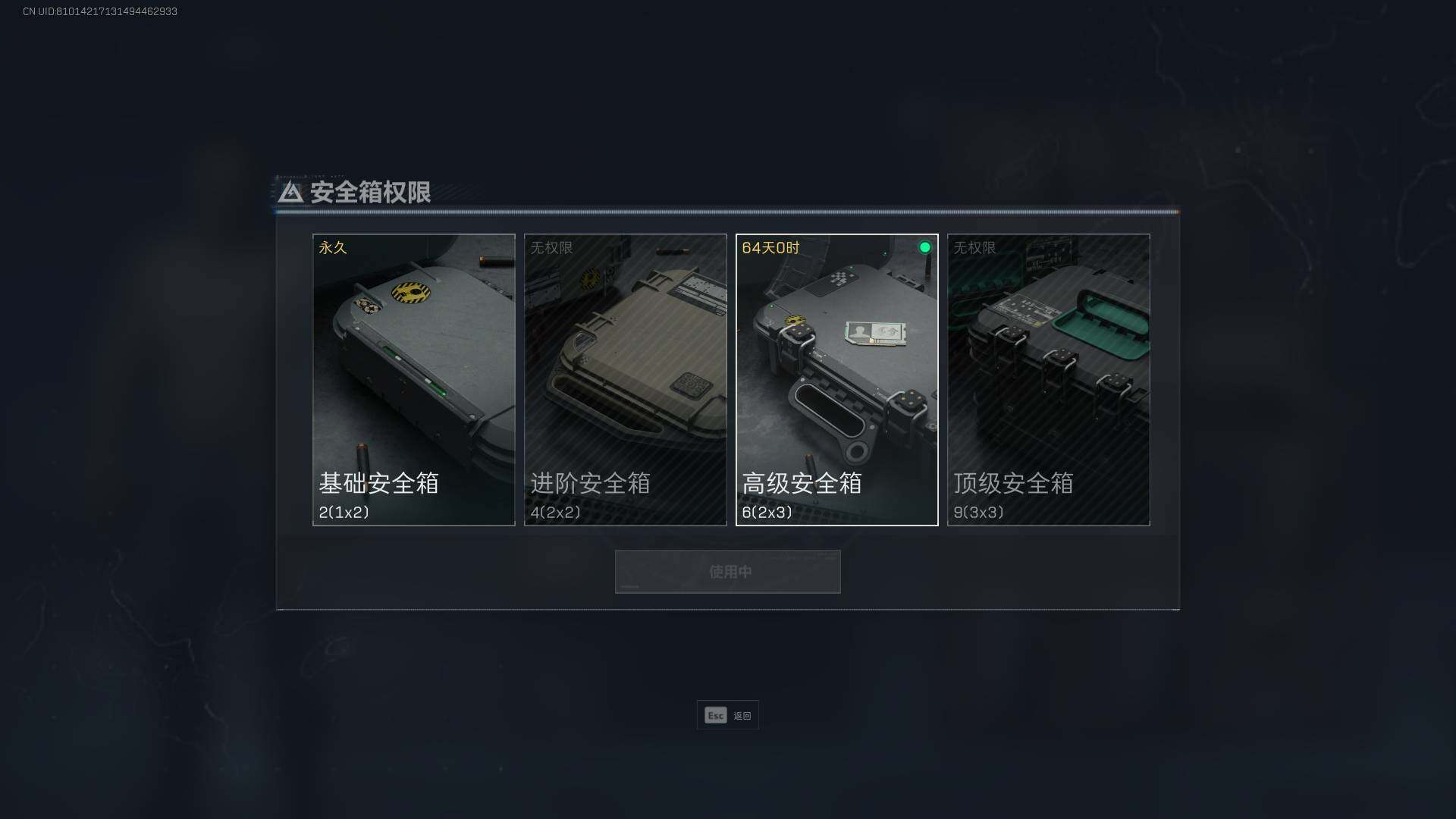Click the green active indicator dot
Screen dimensions: 1456x819
click(924, 247)
